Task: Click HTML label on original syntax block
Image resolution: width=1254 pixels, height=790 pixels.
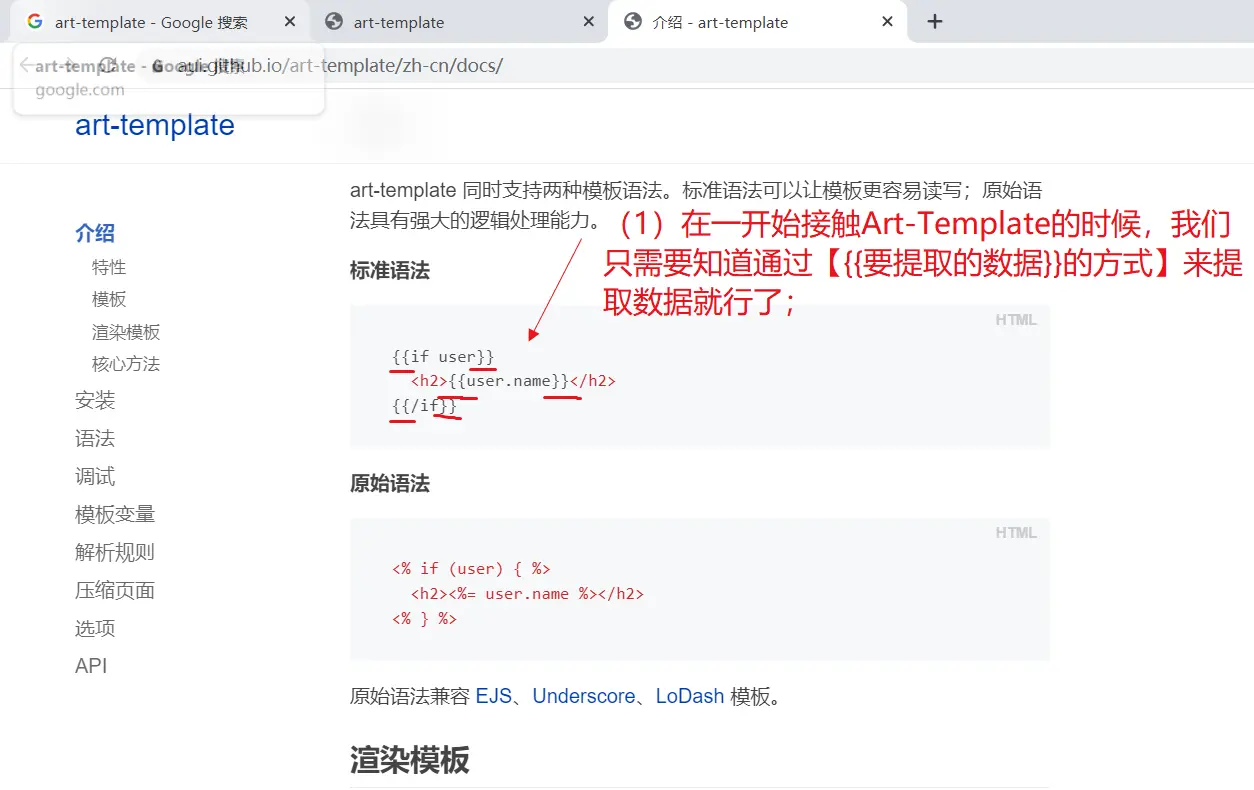Action: point(1016,533)
